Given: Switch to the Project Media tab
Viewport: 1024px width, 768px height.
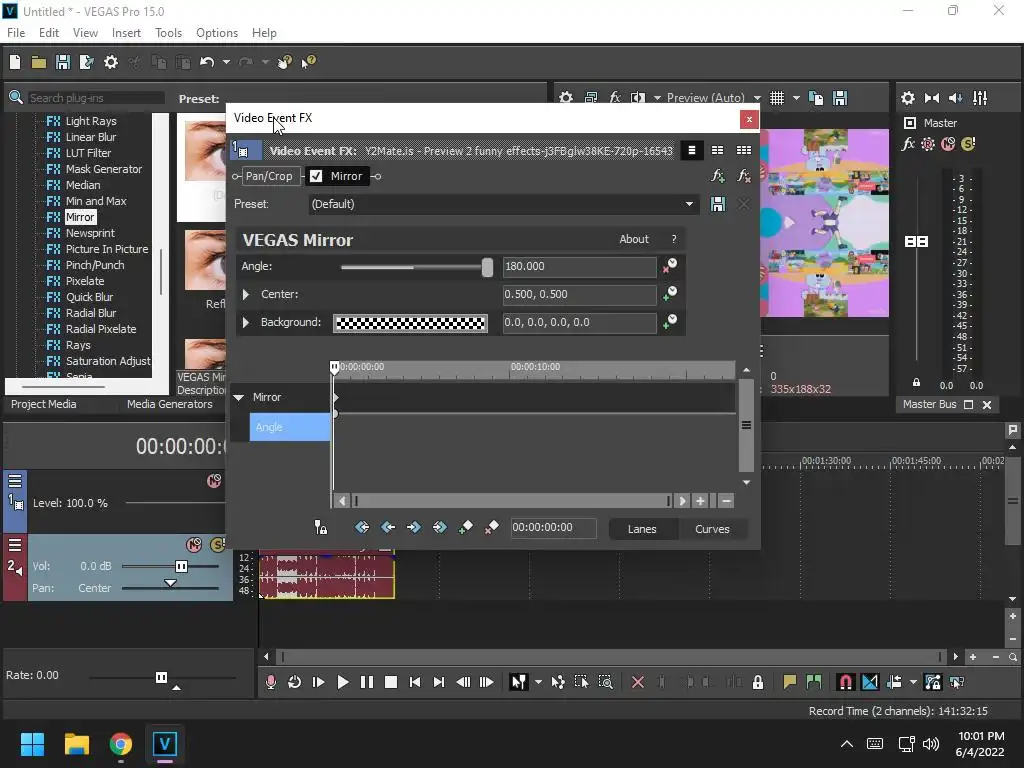Looking at the screenshot, I should (43, 404).
